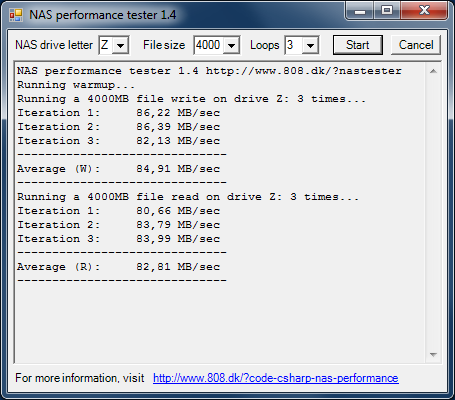455x400 pixels.
Task: Click the scrollbar down arrow in results
Action: click(433, 355)
